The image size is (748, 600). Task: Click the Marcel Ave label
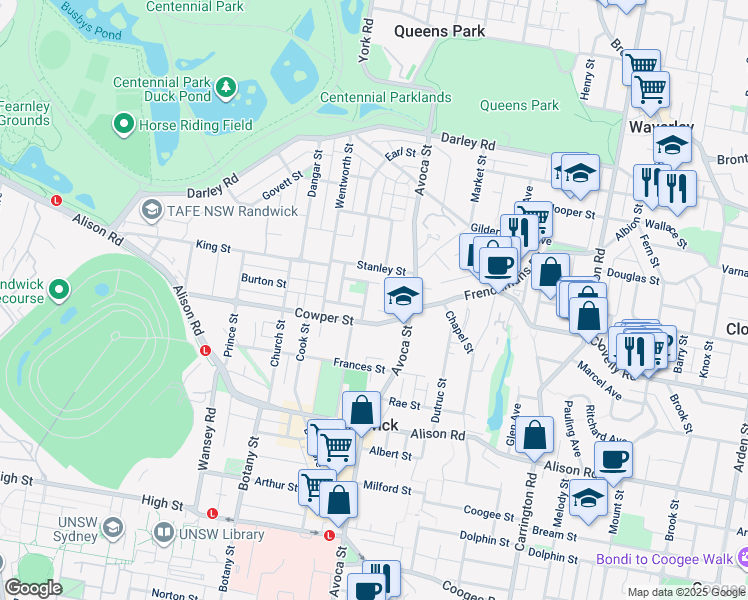point(600,380)
